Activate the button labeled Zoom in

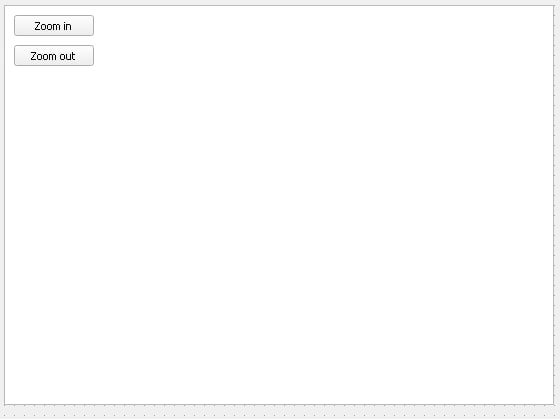pos(54,26)
